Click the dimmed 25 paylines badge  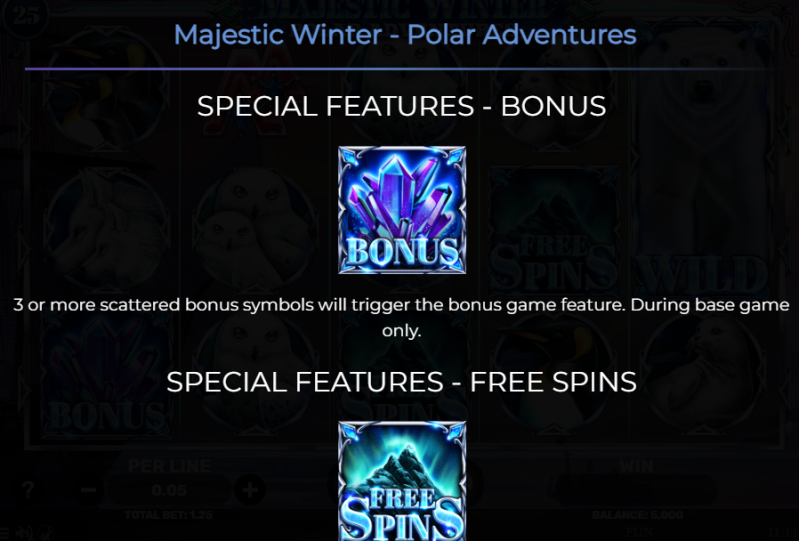(25, 15)
